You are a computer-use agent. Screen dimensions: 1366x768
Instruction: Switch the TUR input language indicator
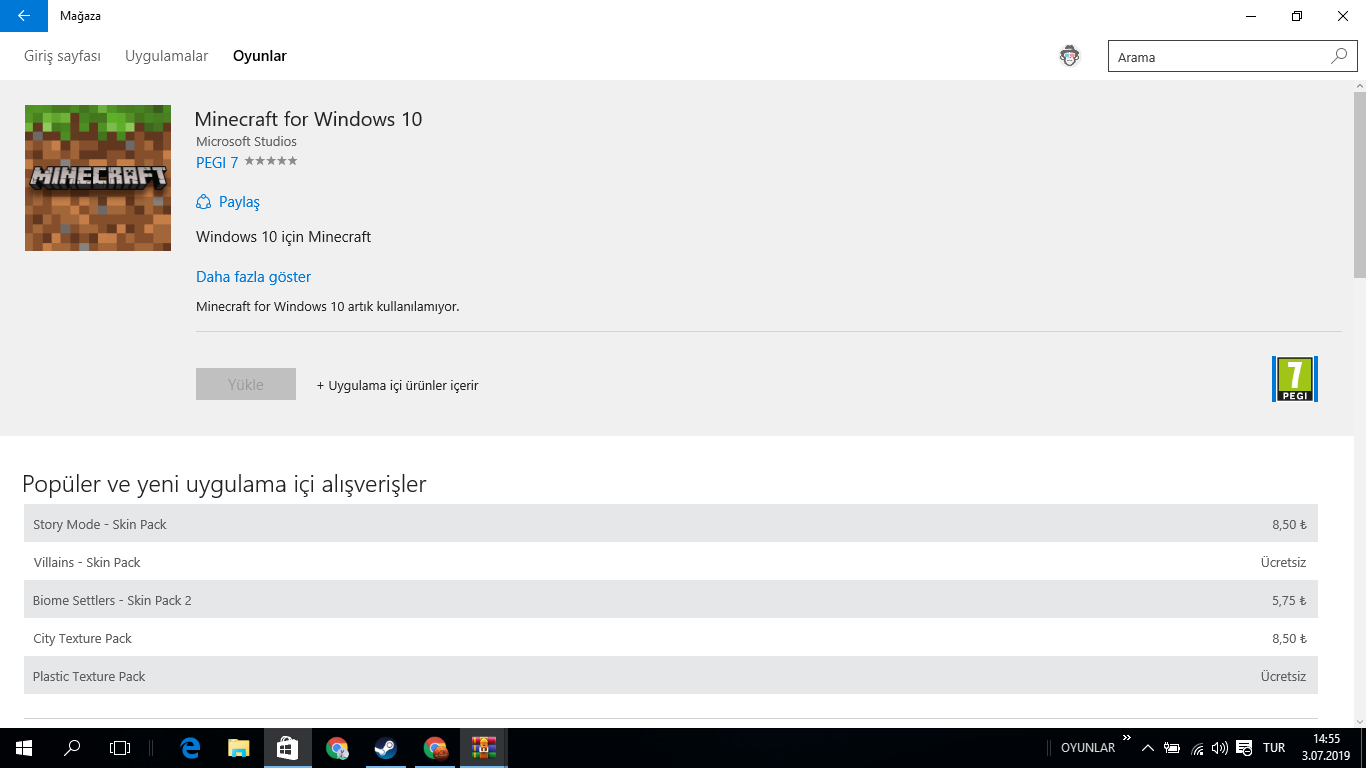[1274, 748]
